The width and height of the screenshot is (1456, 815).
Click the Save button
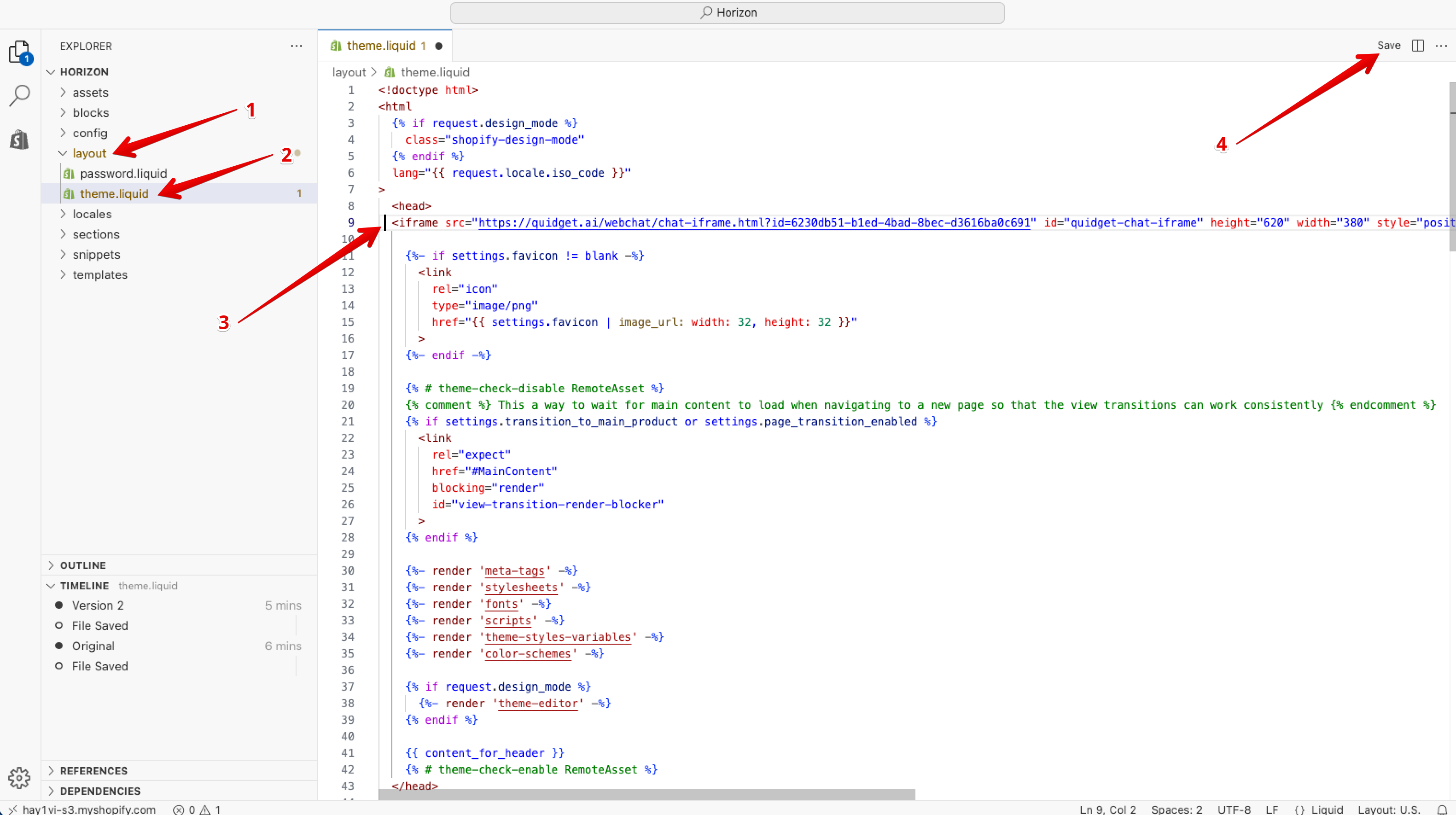tap(1388, 45)
